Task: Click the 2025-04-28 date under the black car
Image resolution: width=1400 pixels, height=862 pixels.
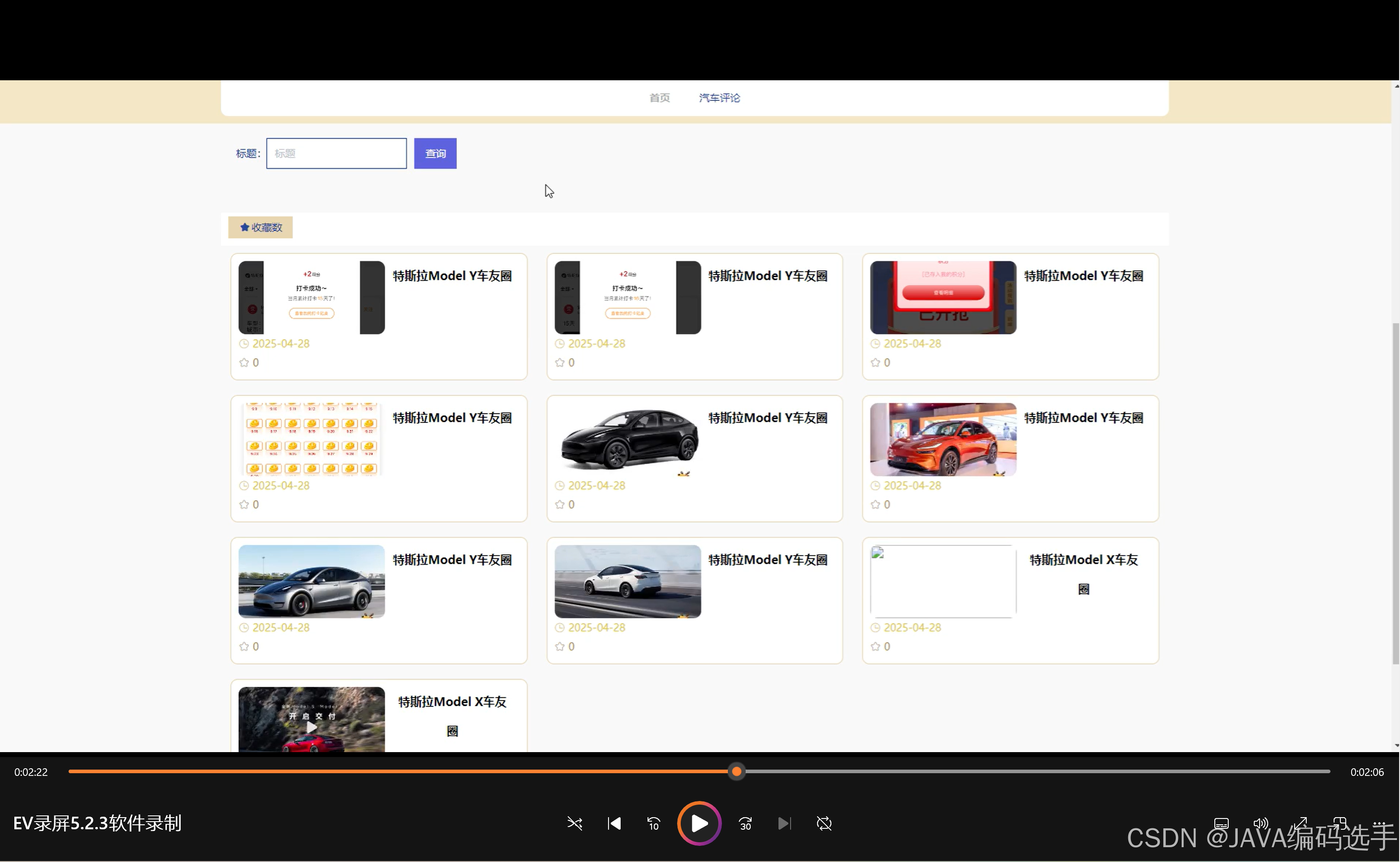Action: click(x=596, y=486)
